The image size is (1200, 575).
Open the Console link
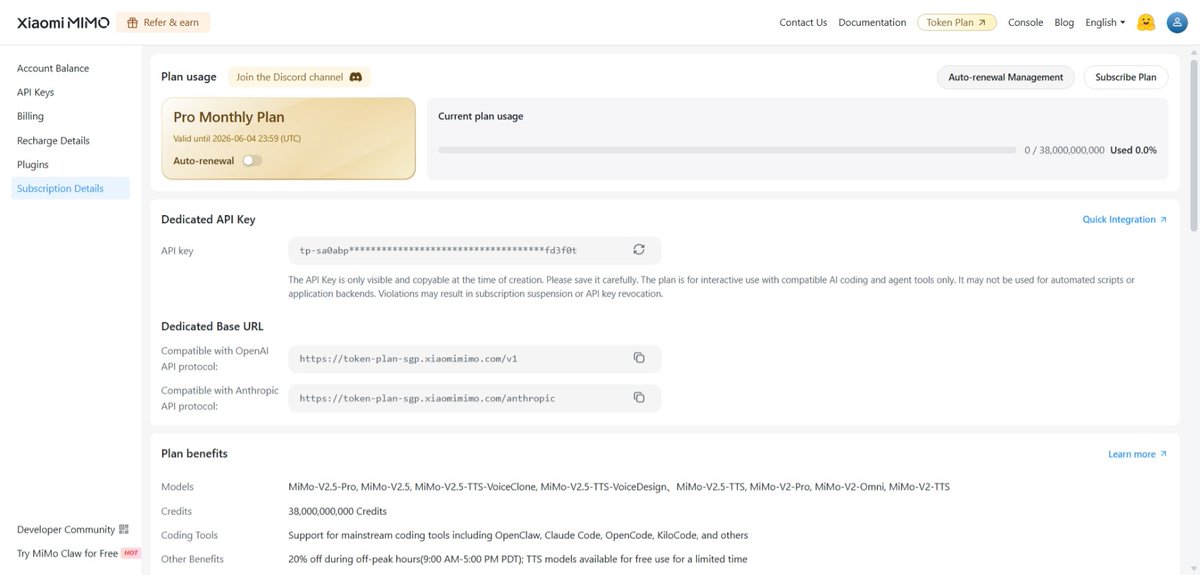1025,22
